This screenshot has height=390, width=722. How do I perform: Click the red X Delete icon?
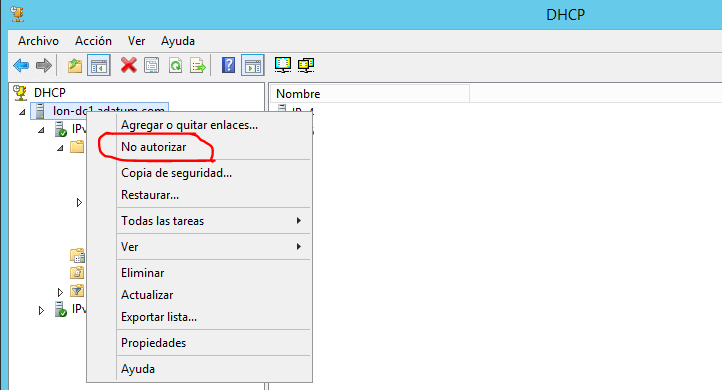coord(128,65)
